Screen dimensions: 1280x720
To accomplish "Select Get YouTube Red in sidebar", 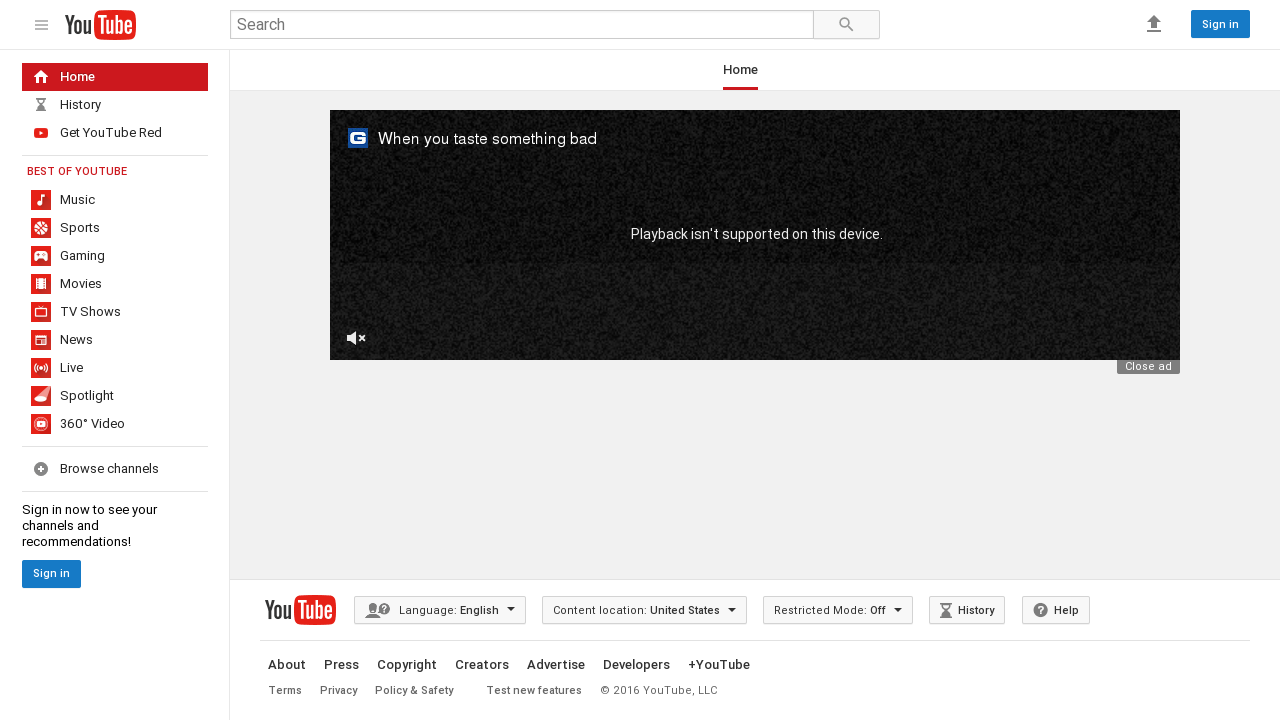I will pos(115,133).
